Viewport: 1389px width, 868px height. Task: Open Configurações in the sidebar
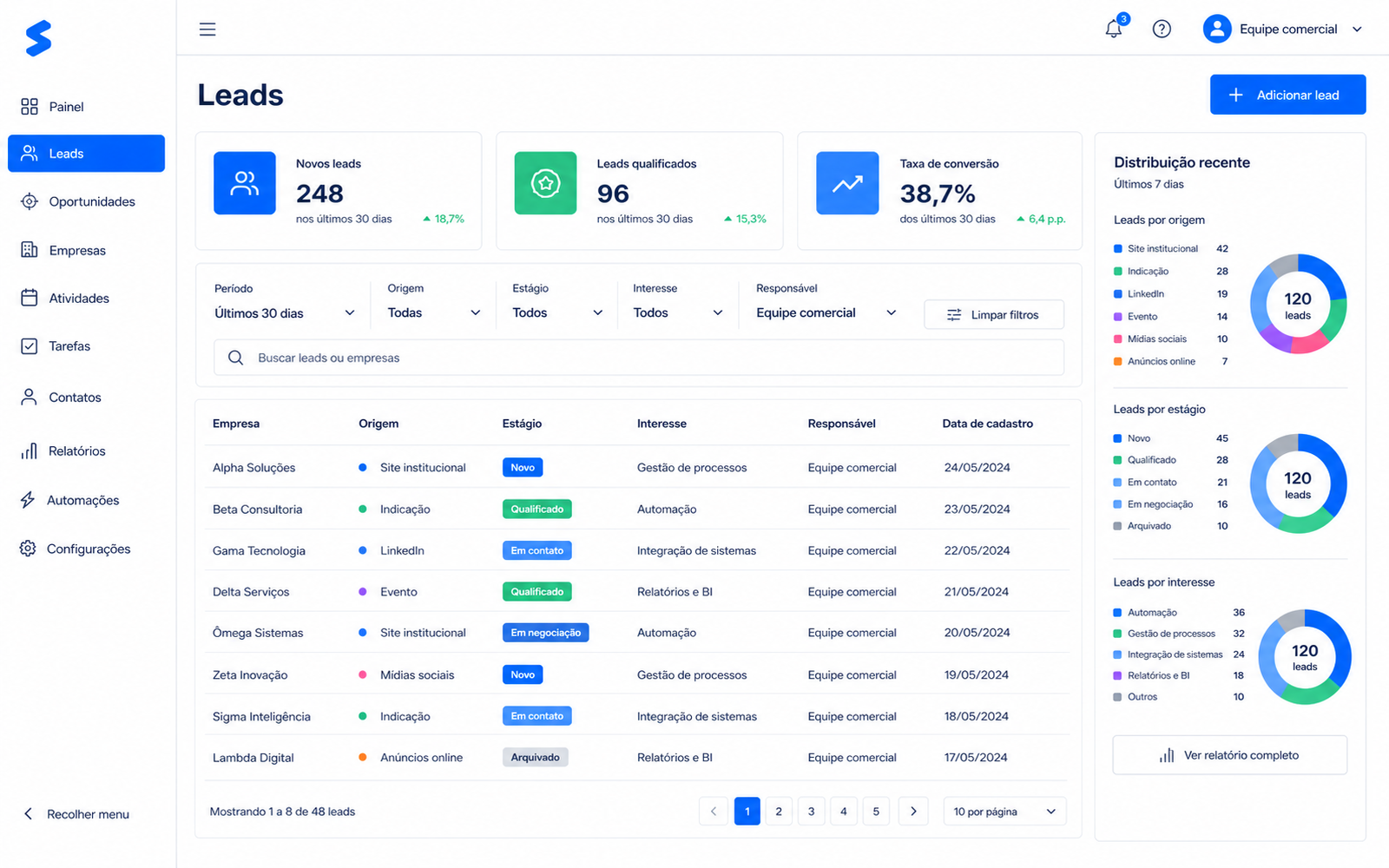coord(86,549)
